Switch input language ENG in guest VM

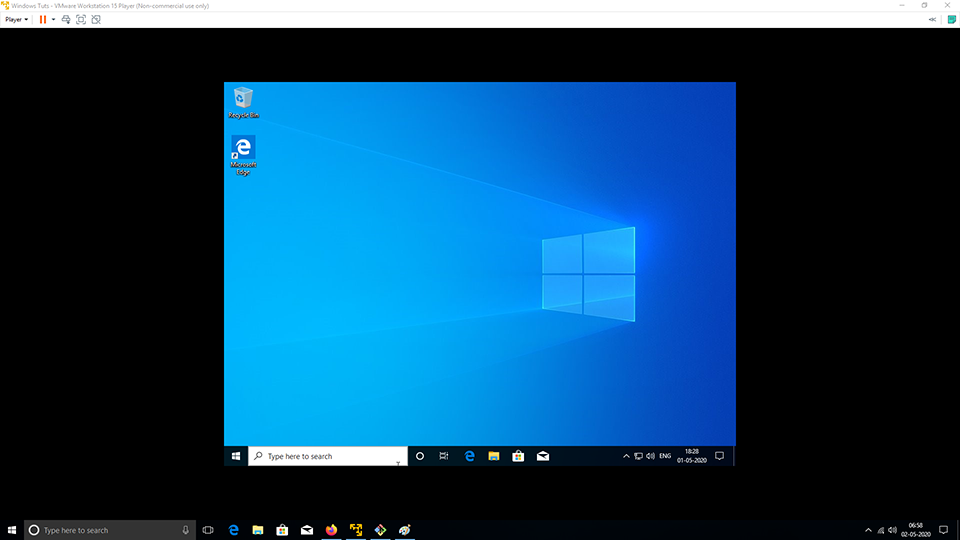665,456
